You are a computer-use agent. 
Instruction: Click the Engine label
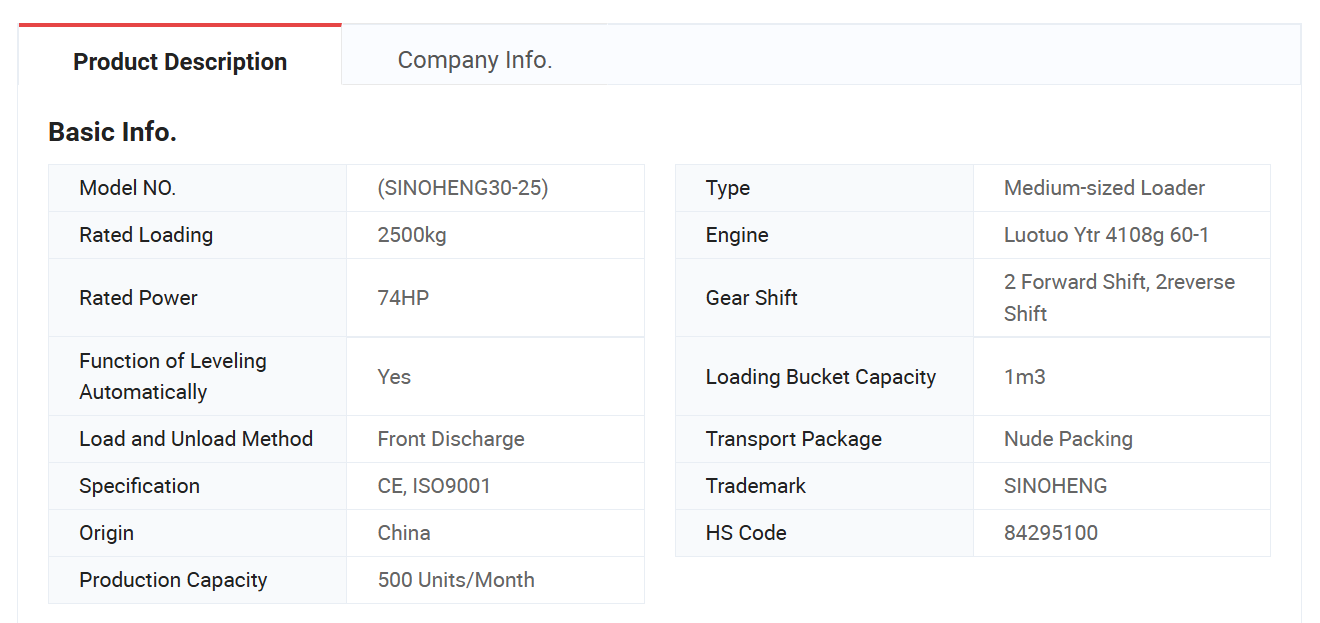click(x=737, y=235)
